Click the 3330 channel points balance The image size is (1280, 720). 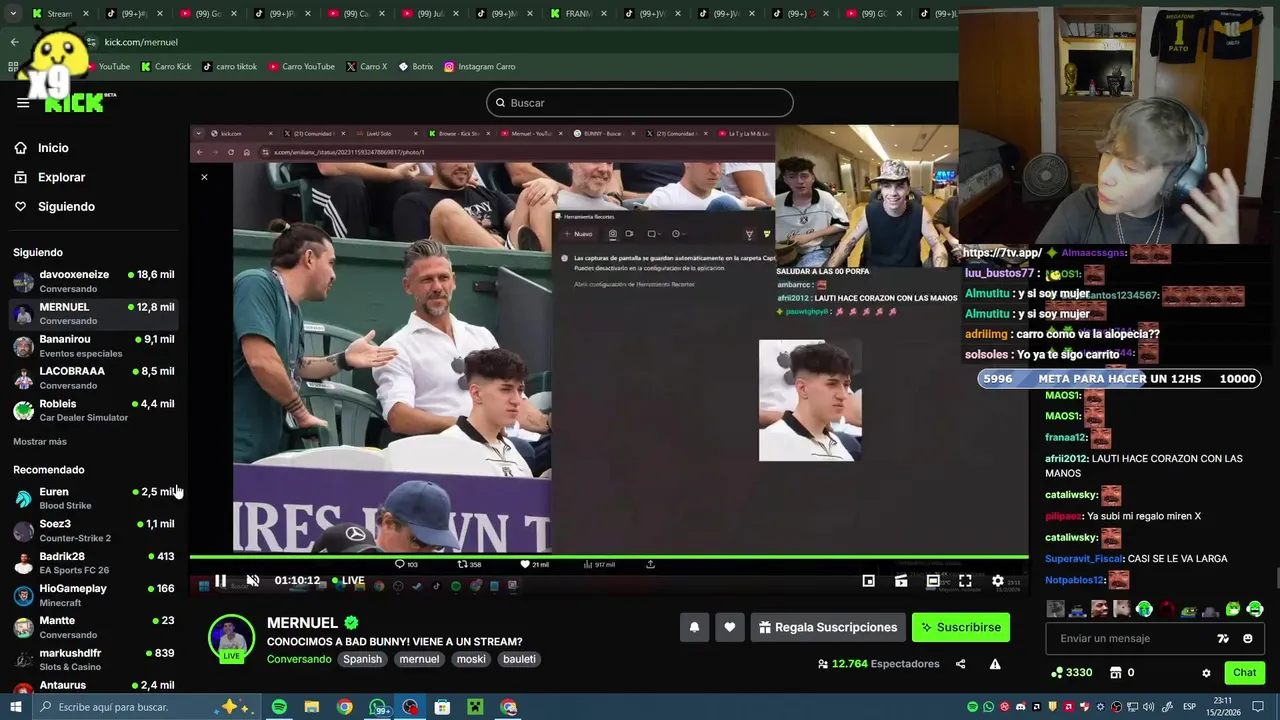[1072, 673]
